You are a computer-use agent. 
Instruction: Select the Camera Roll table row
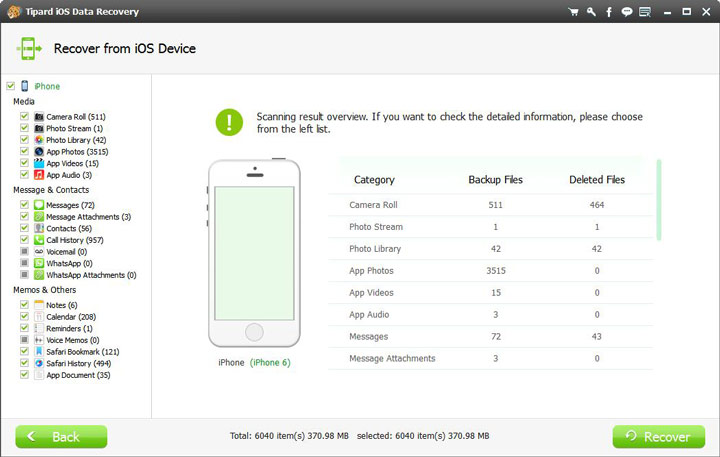490,205
